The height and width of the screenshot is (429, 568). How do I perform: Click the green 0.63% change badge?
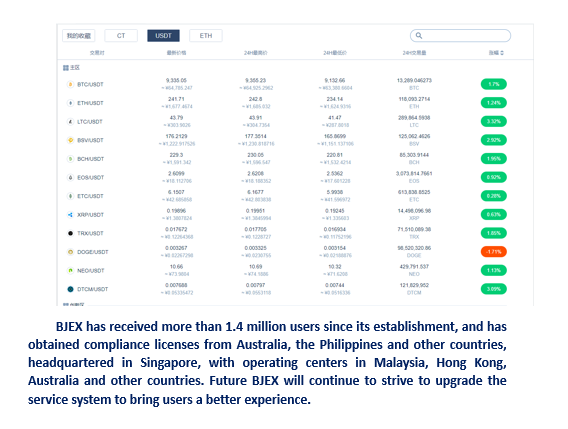(493, 214)
